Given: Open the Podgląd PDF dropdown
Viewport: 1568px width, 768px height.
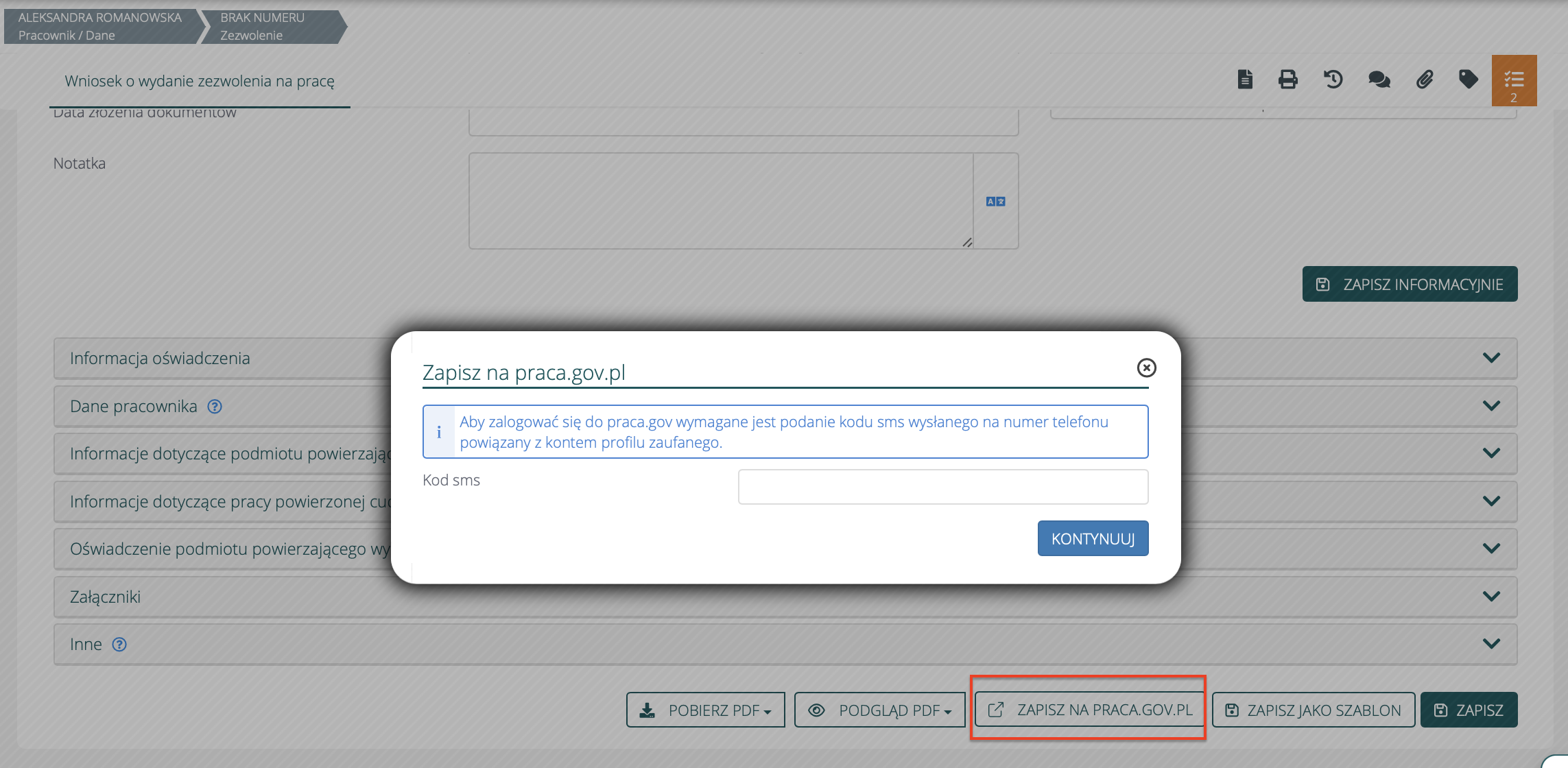Looking at the screenshot, I should pyautogui.click(x=879, y=710).
